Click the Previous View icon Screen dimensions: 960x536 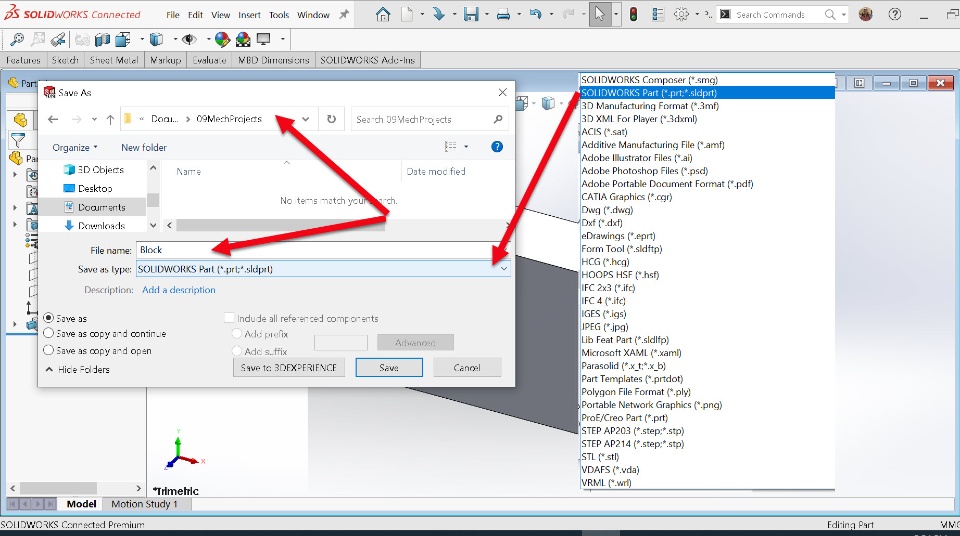58,40
